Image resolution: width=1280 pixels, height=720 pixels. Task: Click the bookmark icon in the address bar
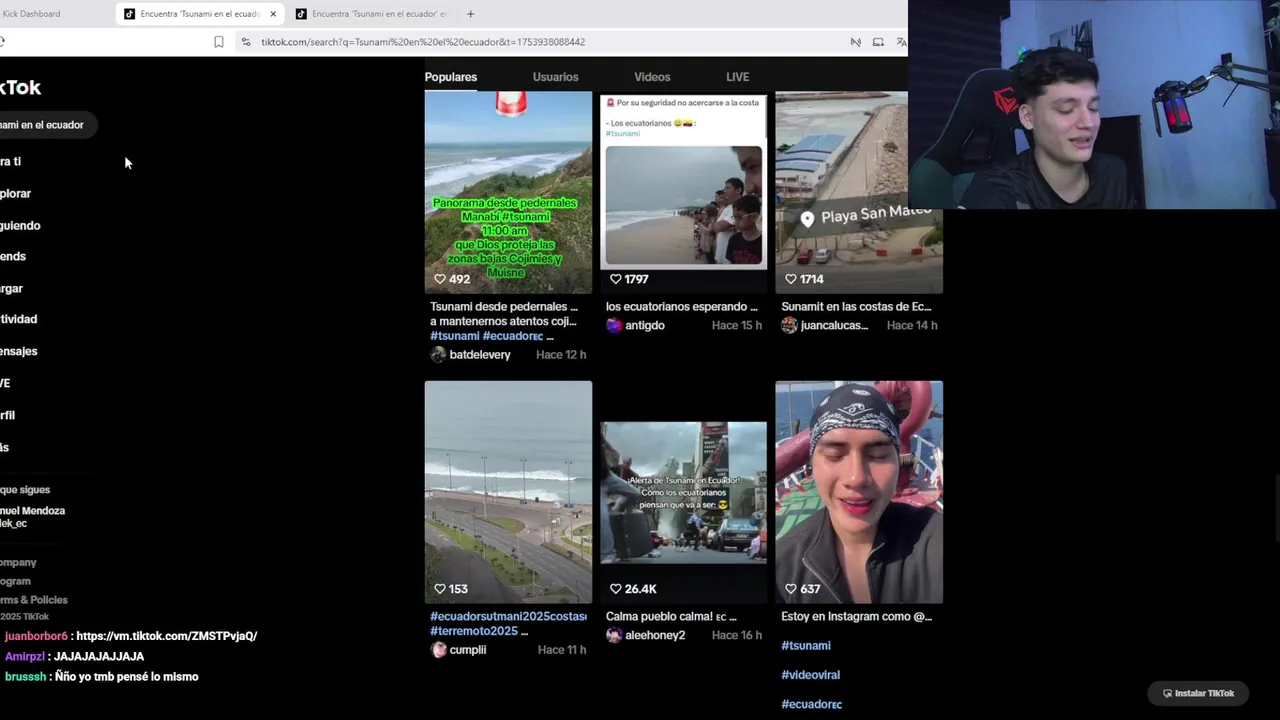pyautogui.click(x=219, y=42)
